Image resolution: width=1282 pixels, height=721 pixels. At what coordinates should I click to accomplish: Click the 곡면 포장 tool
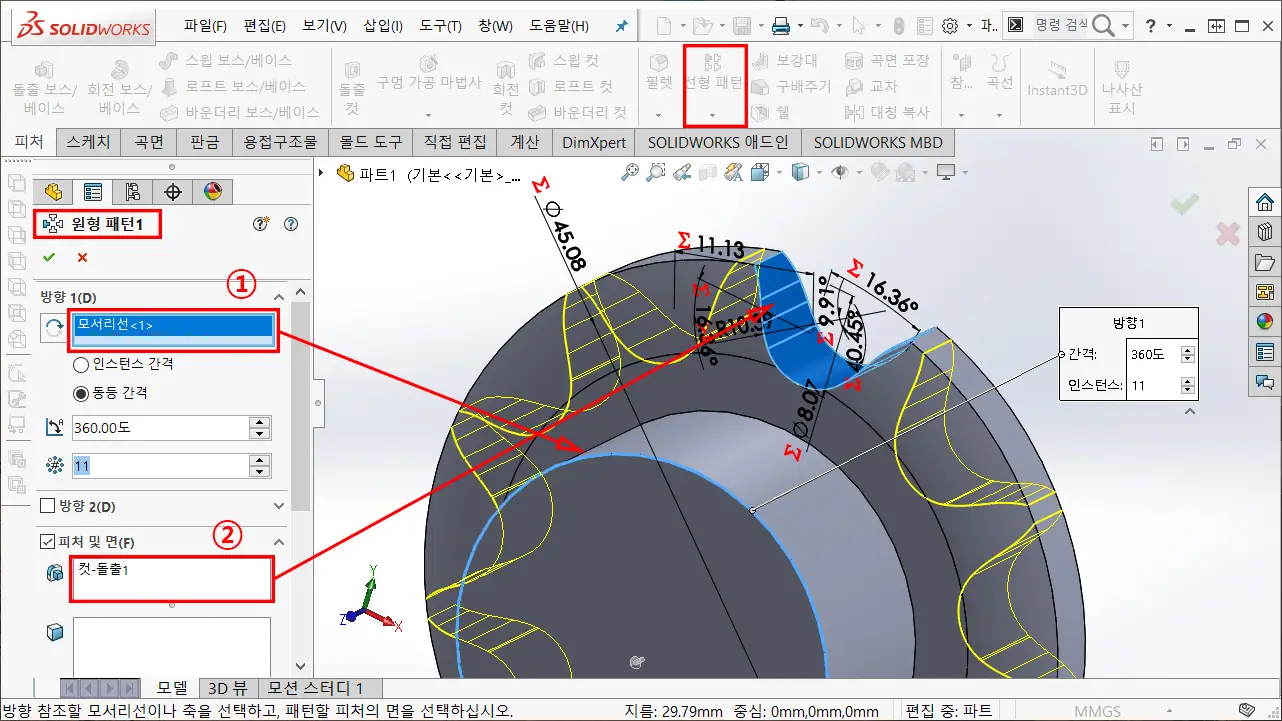[886, 60]
